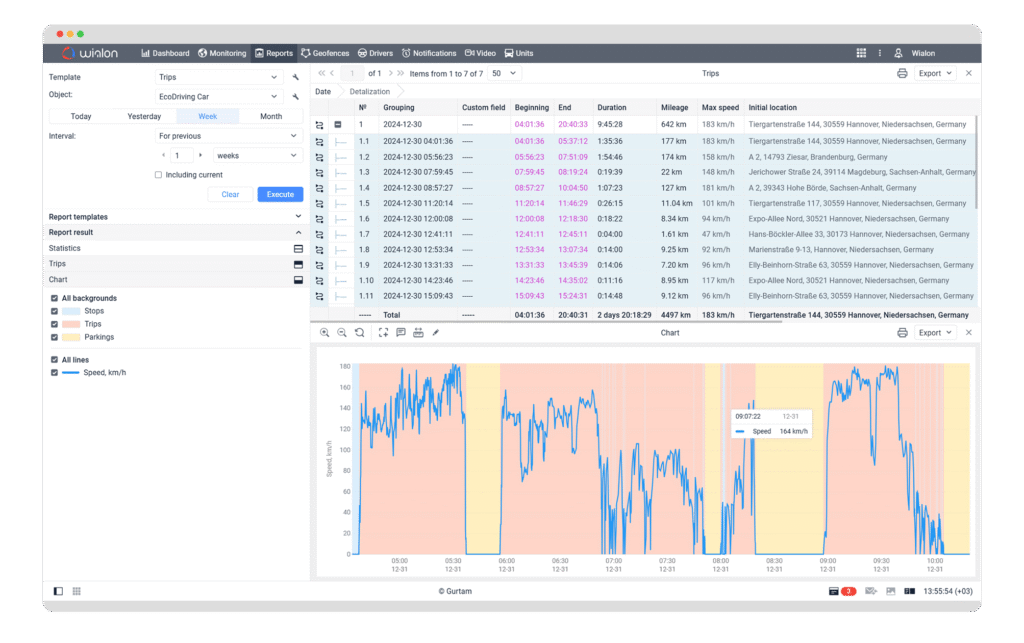Click the pencil marker icon in chart toolbar

435,332
